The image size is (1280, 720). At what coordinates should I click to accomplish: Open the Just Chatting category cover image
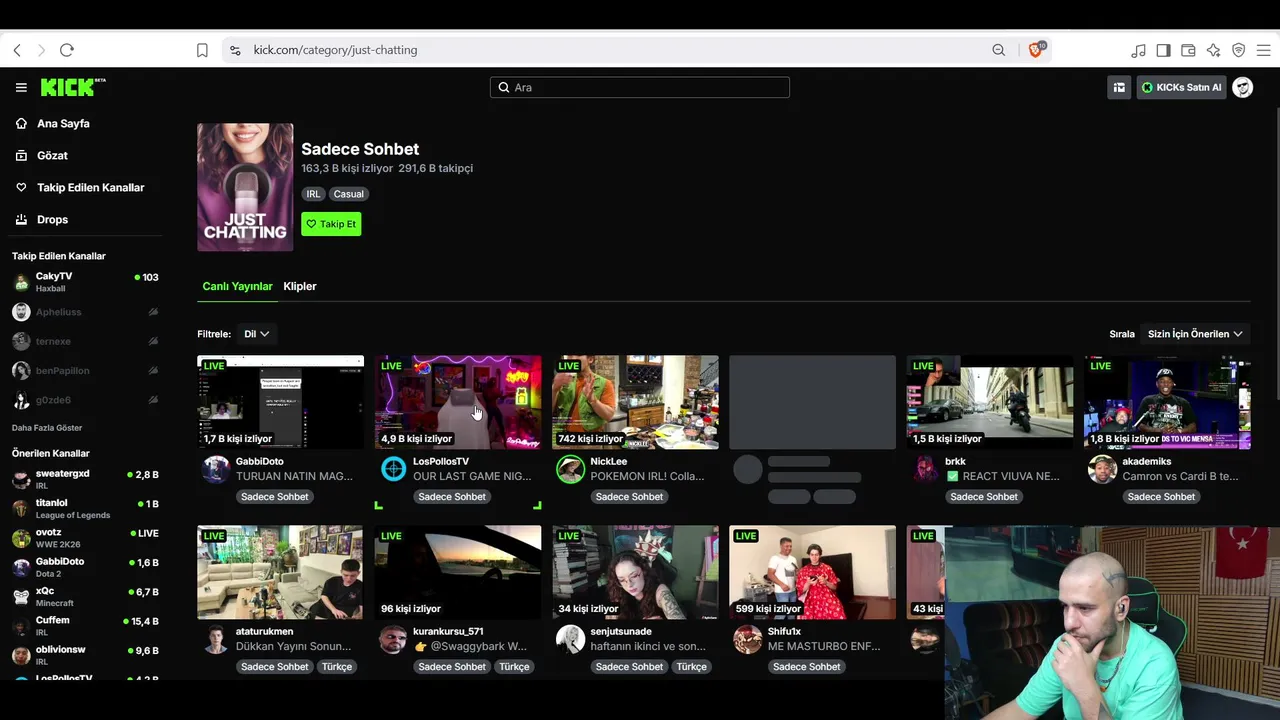point(245,187)
